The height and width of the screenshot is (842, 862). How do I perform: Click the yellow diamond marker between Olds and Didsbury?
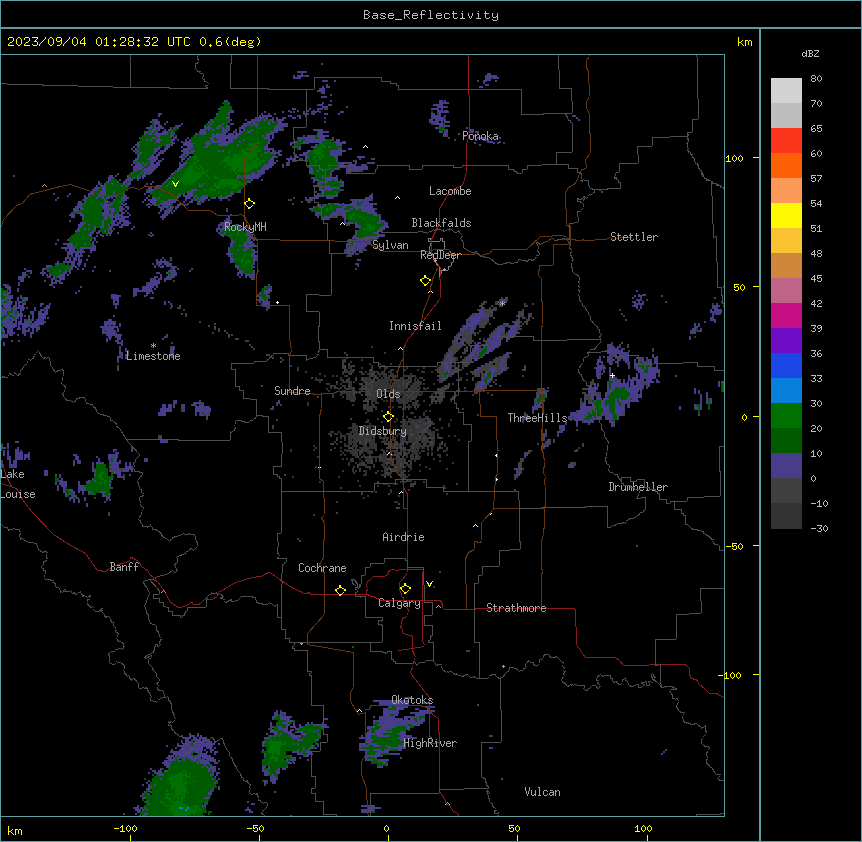(388, 417)
